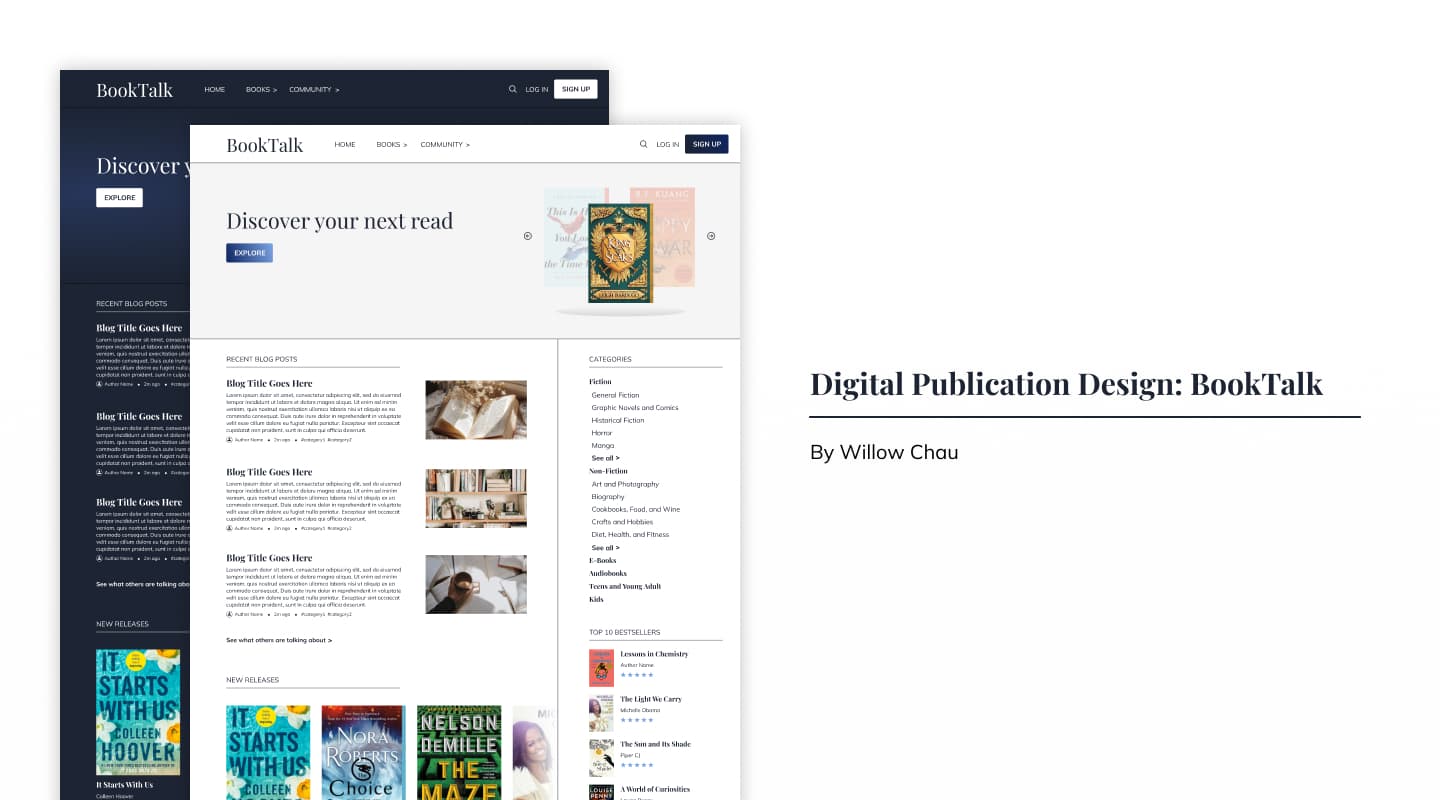Select Graphic Novels and Comics category

(635, 408)
